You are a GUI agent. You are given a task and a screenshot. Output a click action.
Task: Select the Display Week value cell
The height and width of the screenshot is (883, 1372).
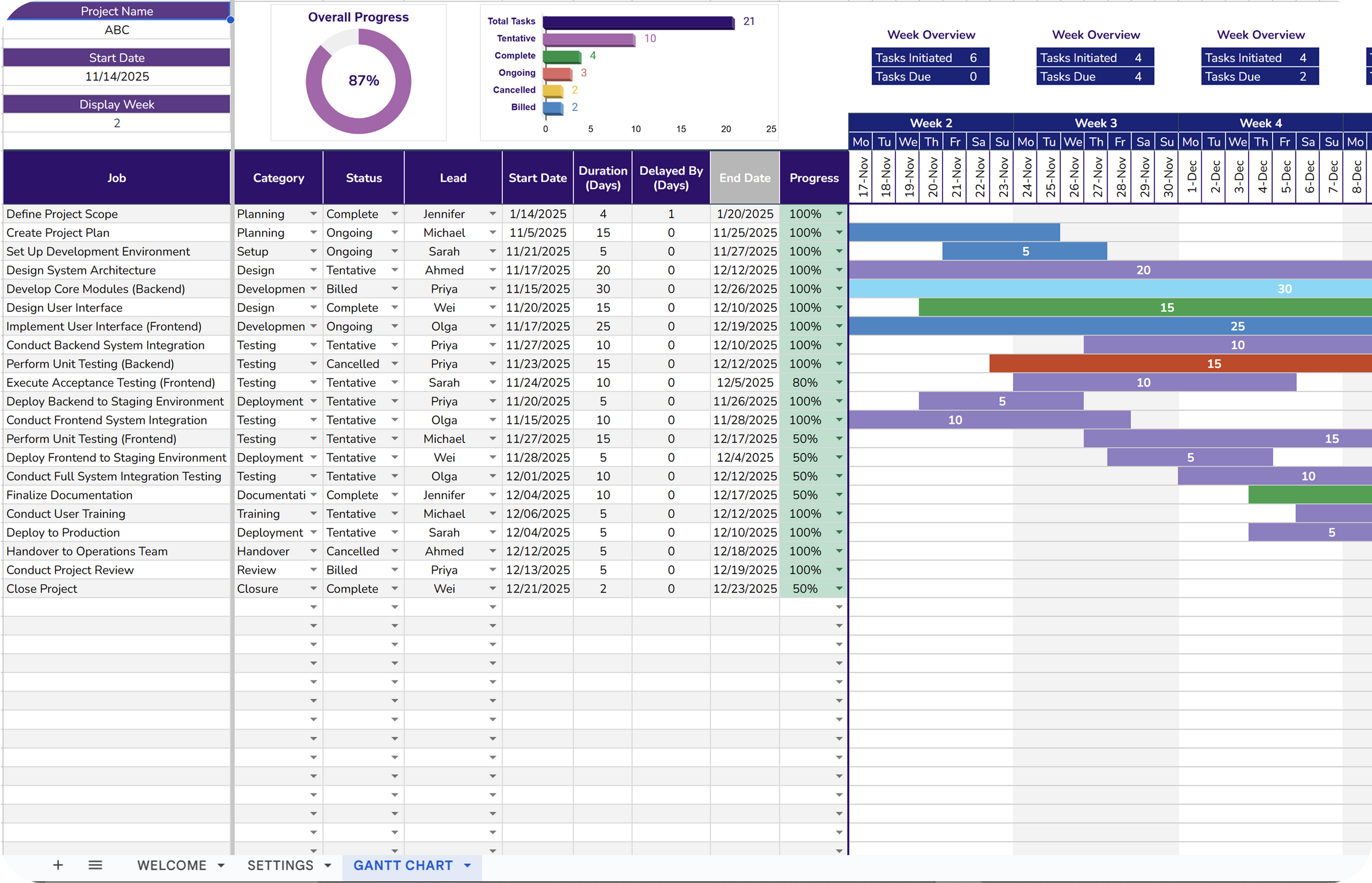pos(117,123)
